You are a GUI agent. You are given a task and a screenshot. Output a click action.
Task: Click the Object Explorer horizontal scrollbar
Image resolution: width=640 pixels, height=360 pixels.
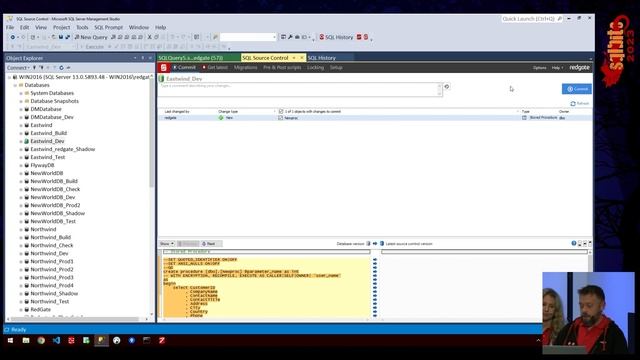[x=76, y=319]
